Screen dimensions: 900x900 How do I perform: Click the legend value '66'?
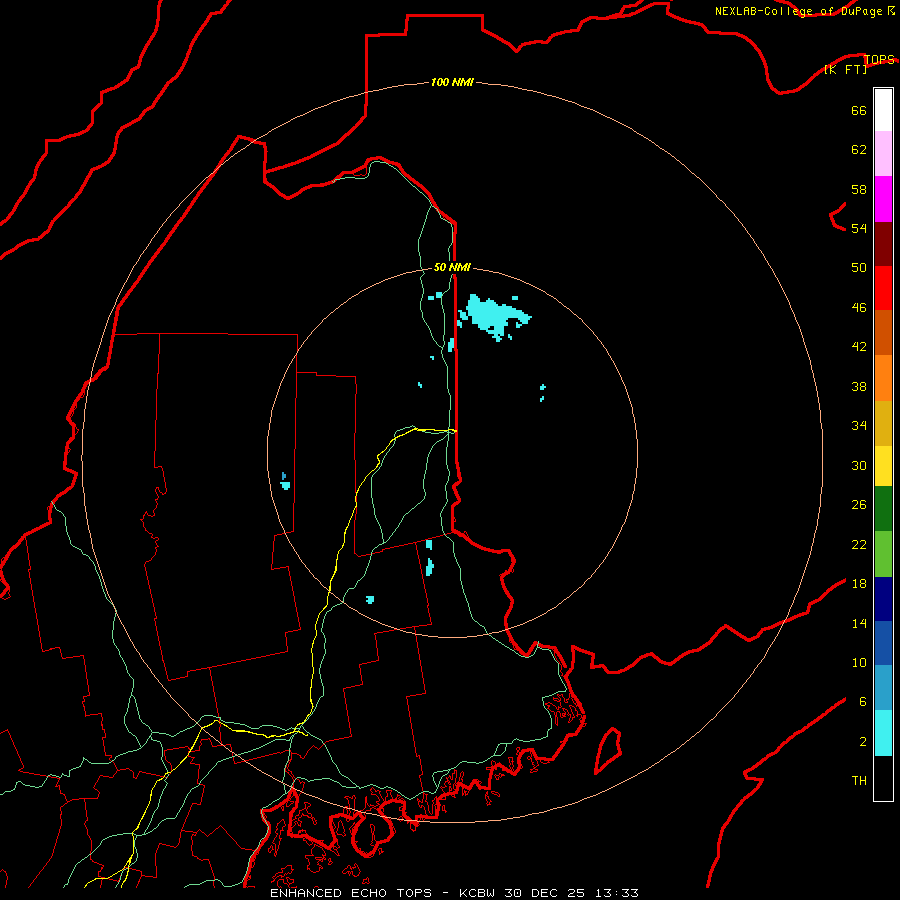[859, 110]
